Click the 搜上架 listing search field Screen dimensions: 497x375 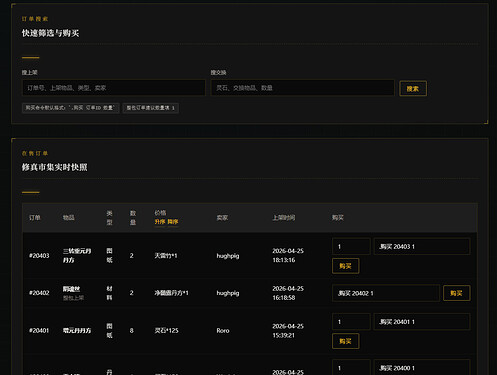114,88
